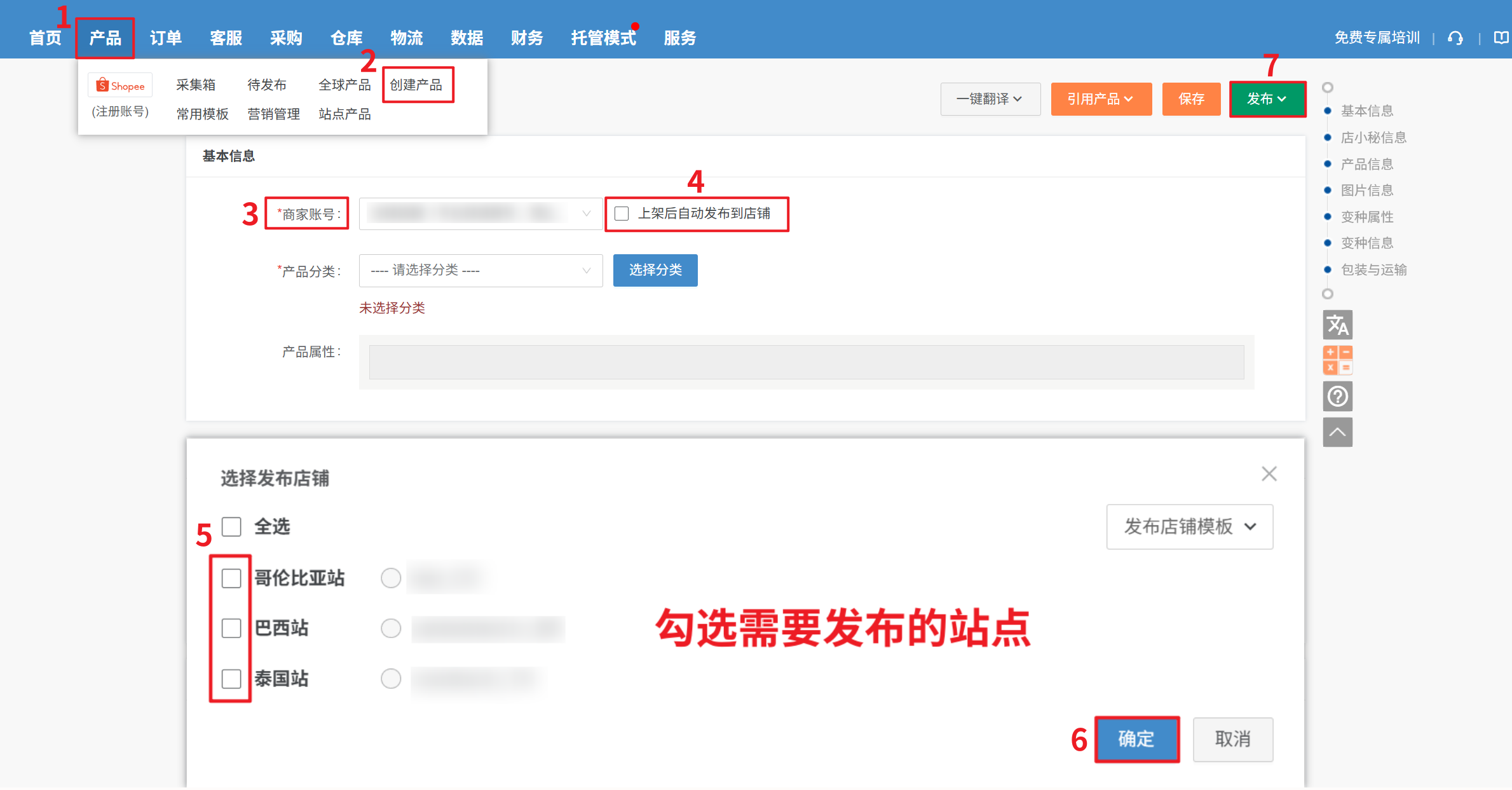The width and height of the screenshot is (1512, 790).
Task: Open the 订单 menu in top bar
Action: coord(166,38)
